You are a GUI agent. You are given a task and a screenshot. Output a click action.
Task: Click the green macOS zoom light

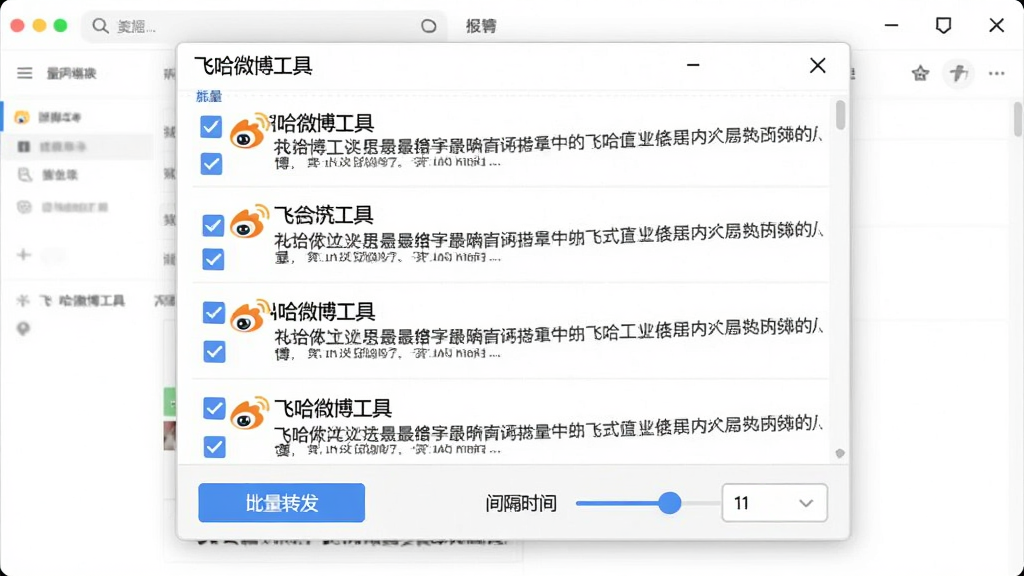click(60, 25)
